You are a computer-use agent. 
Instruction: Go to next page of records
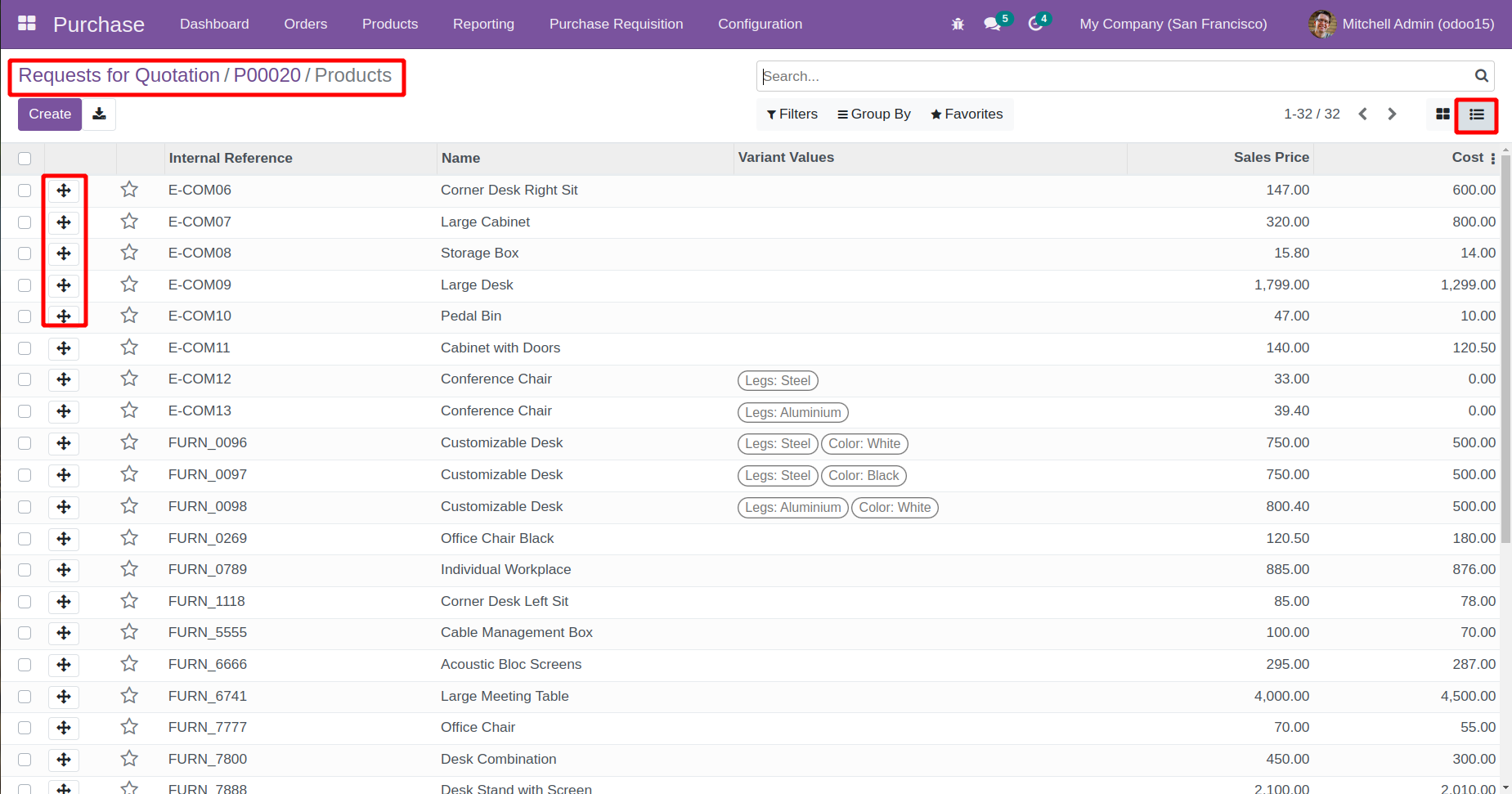pyautogui.click(x=1392, y=114)
